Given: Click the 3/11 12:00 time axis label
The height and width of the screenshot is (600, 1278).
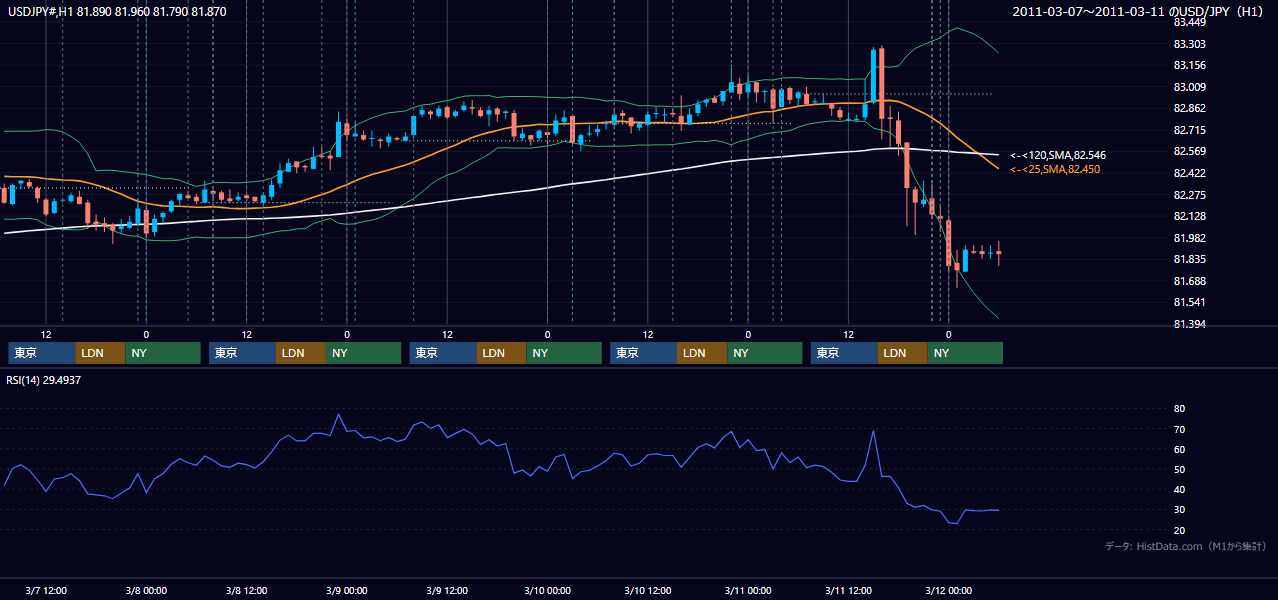Looking at the screenshot, I should point(848,590).
